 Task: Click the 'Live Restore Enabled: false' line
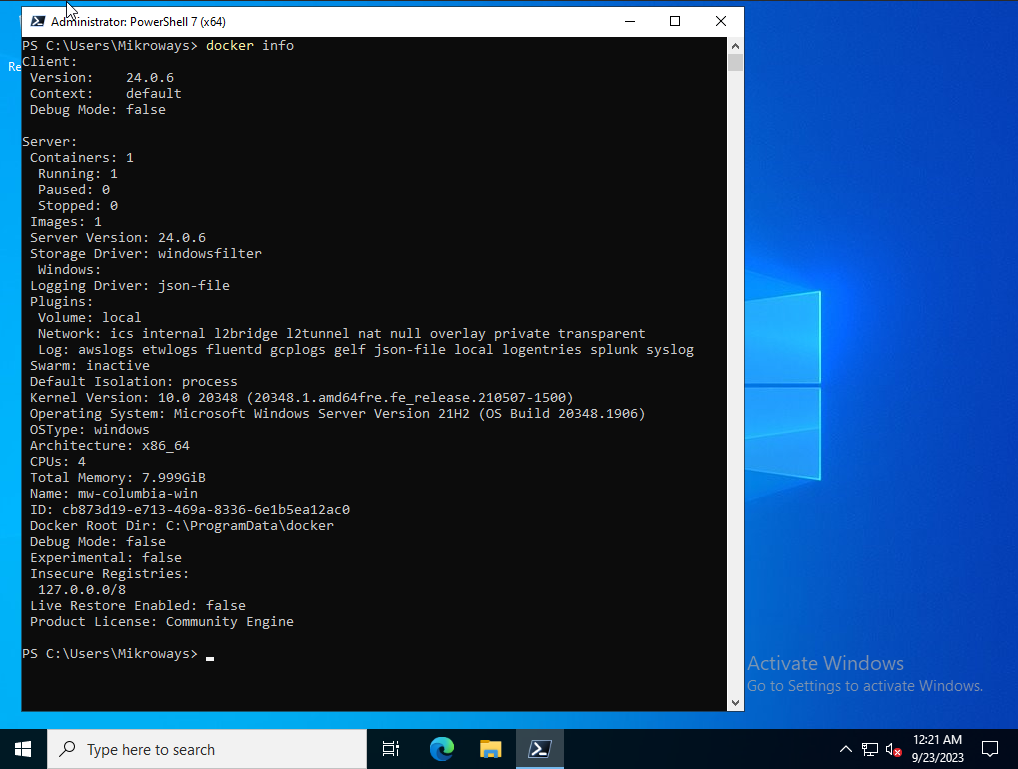(x=138, y=606)
